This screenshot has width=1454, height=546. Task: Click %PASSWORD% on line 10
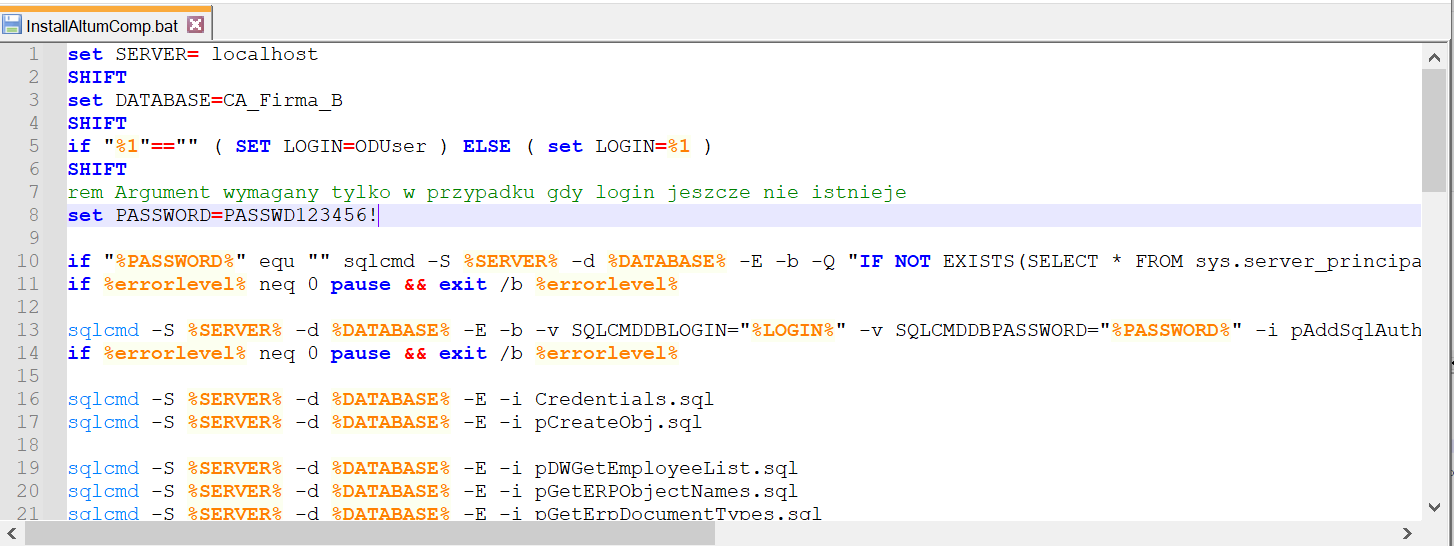click(x=175, y=261)
